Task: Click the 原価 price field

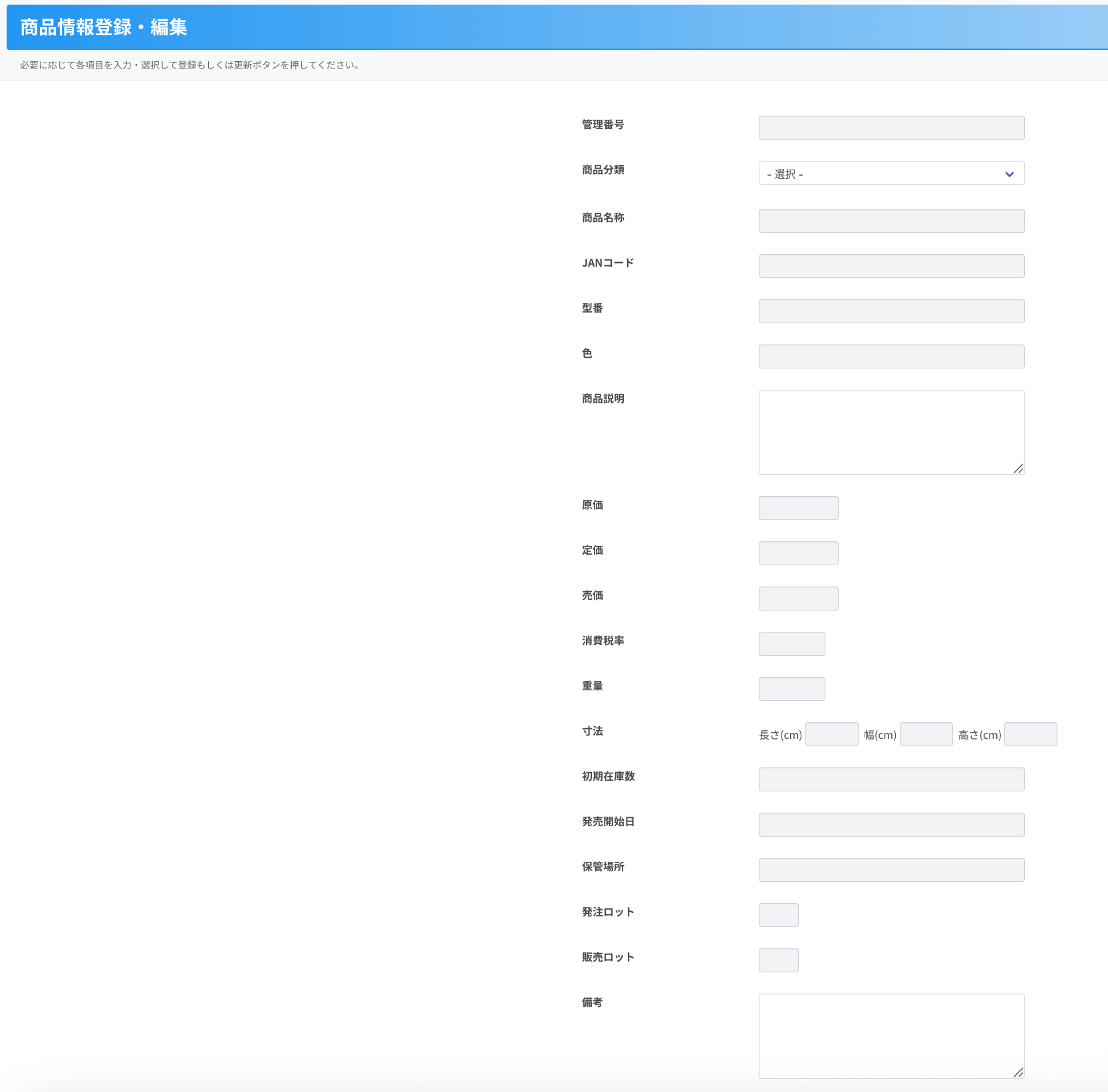Action: [798, 508]
